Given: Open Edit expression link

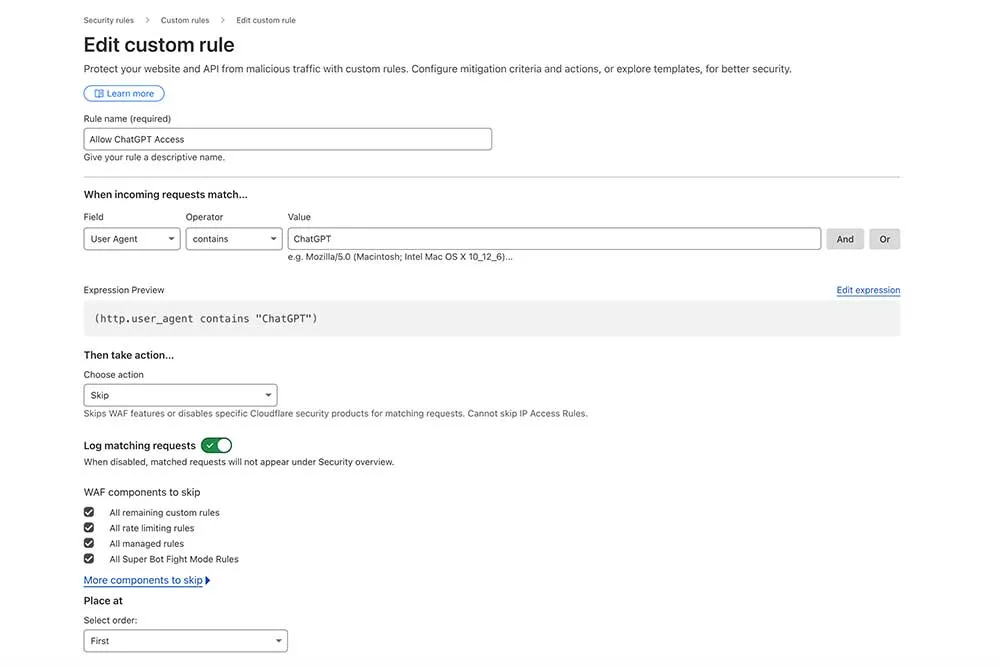Looking at the screenshot, I should (x=868, y=289).
